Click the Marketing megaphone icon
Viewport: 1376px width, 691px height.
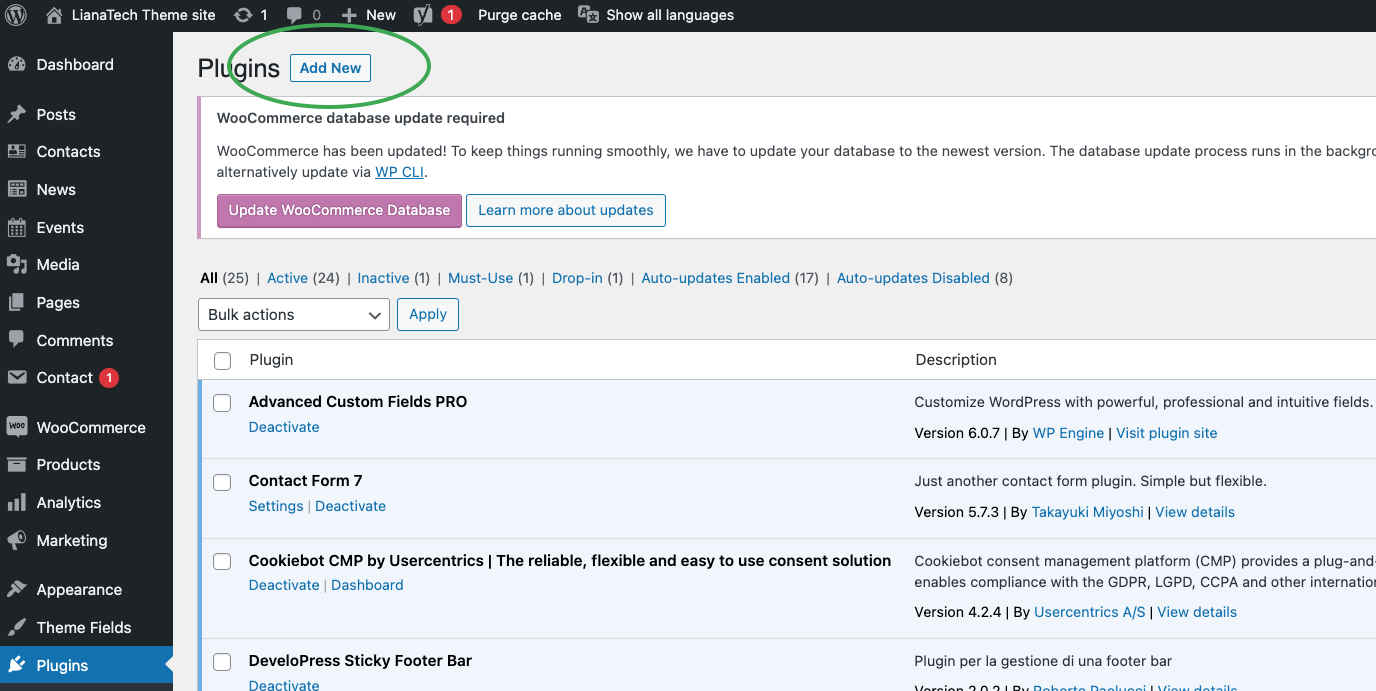pyautogui.click(x=17, y=540)
